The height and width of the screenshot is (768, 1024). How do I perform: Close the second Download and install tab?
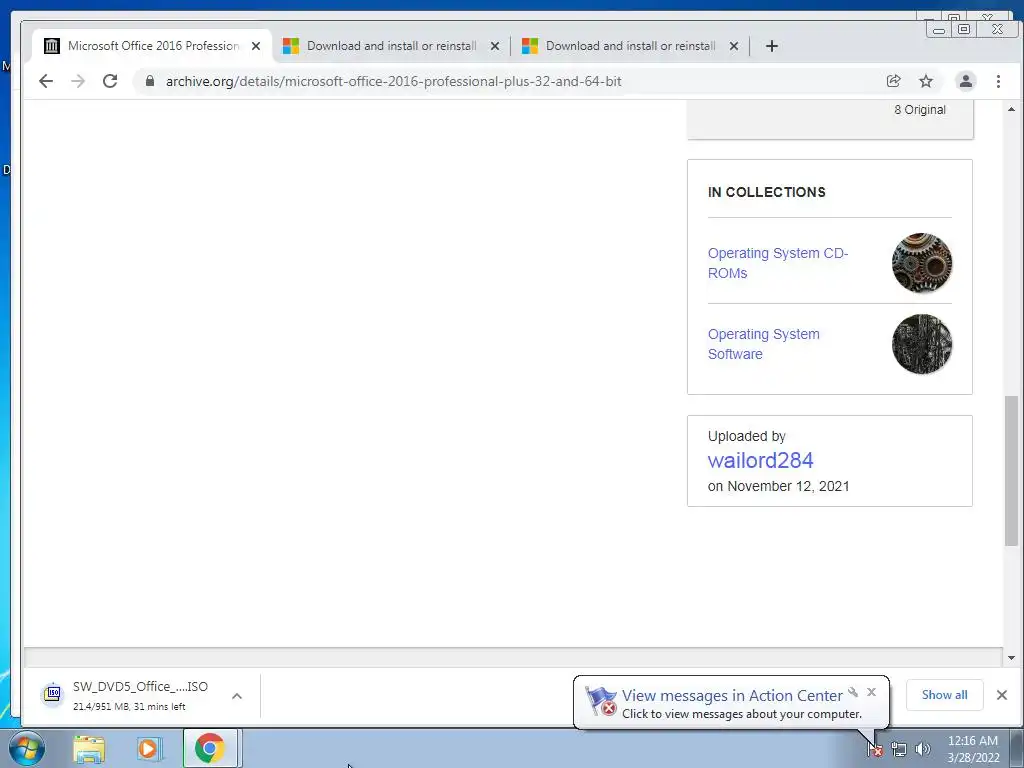(x=495, y=46)
